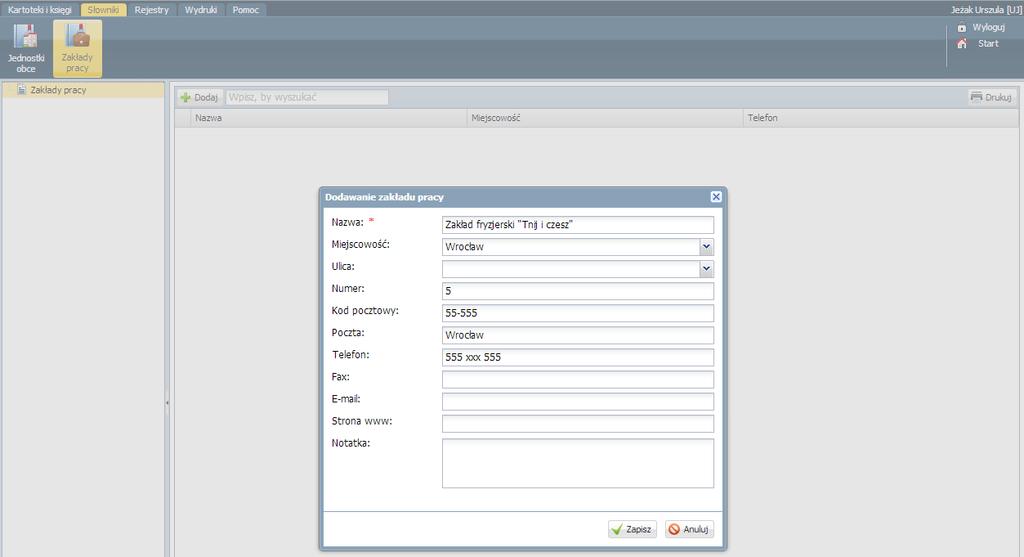This screenshot has width=1024, height=557.
Task: Click the Fax input field
Action: (578, 379)
